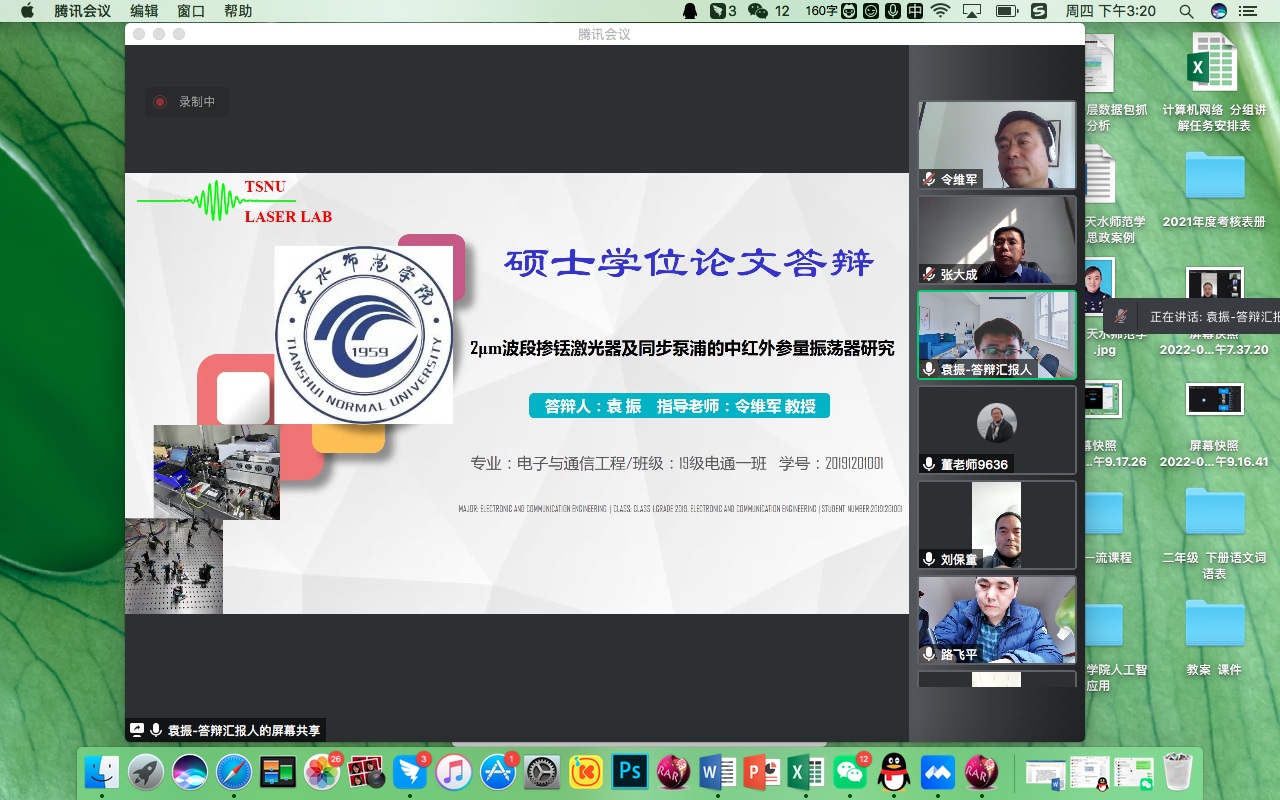Select the 计算机网络 分组讲解任务安排表 Excel file

pos(1214,83)
